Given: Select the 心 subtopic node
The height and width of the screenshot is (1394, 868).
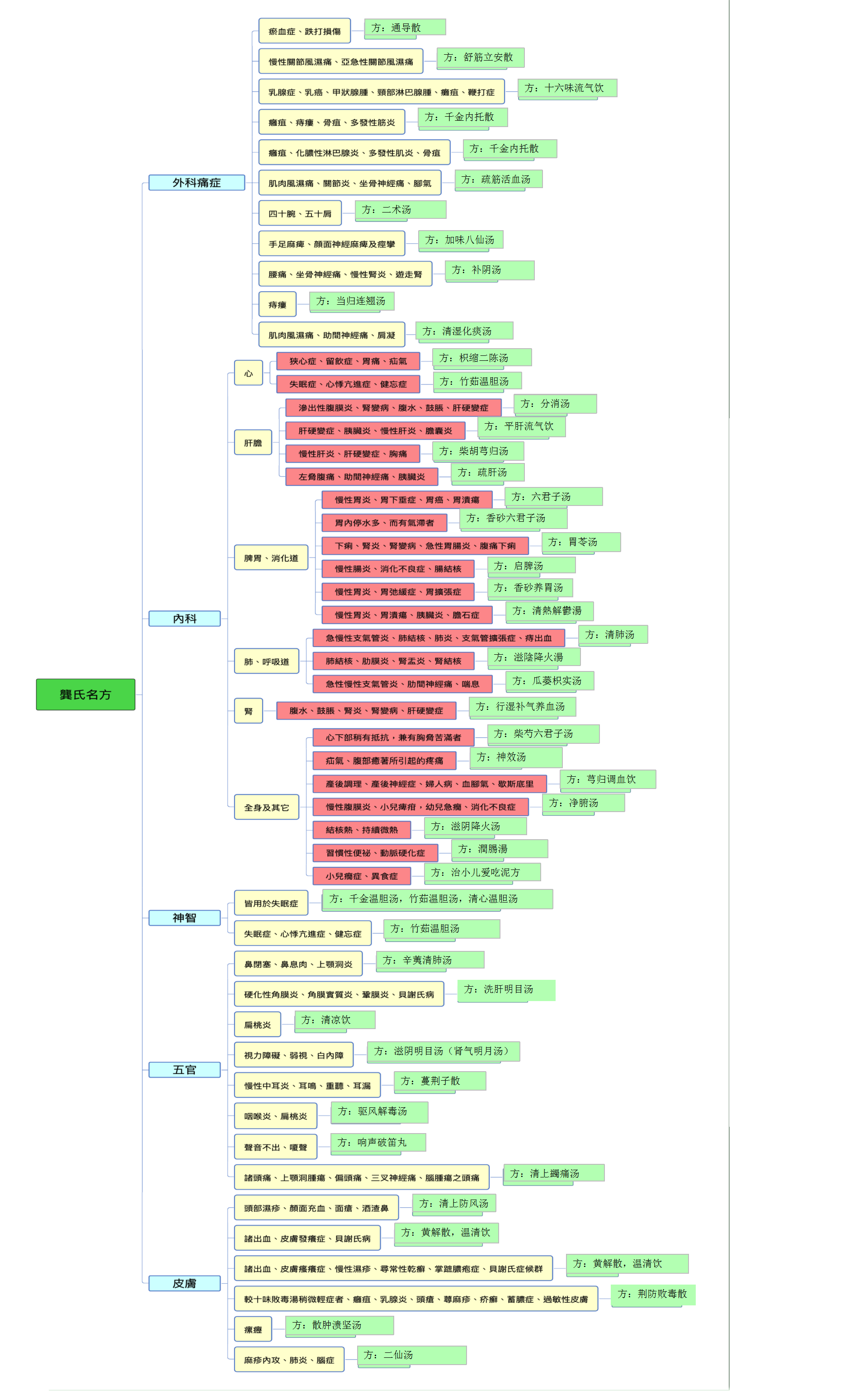Looking at the screenshot, I should click(x=249, y=373).
